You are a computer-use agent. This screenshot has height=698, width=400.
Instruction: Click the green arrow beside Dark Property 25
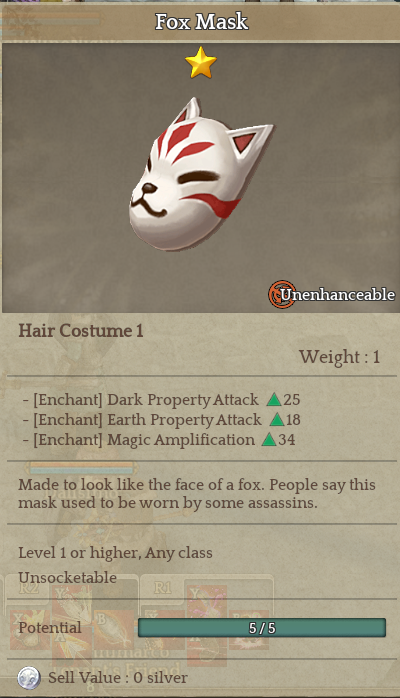274,400
